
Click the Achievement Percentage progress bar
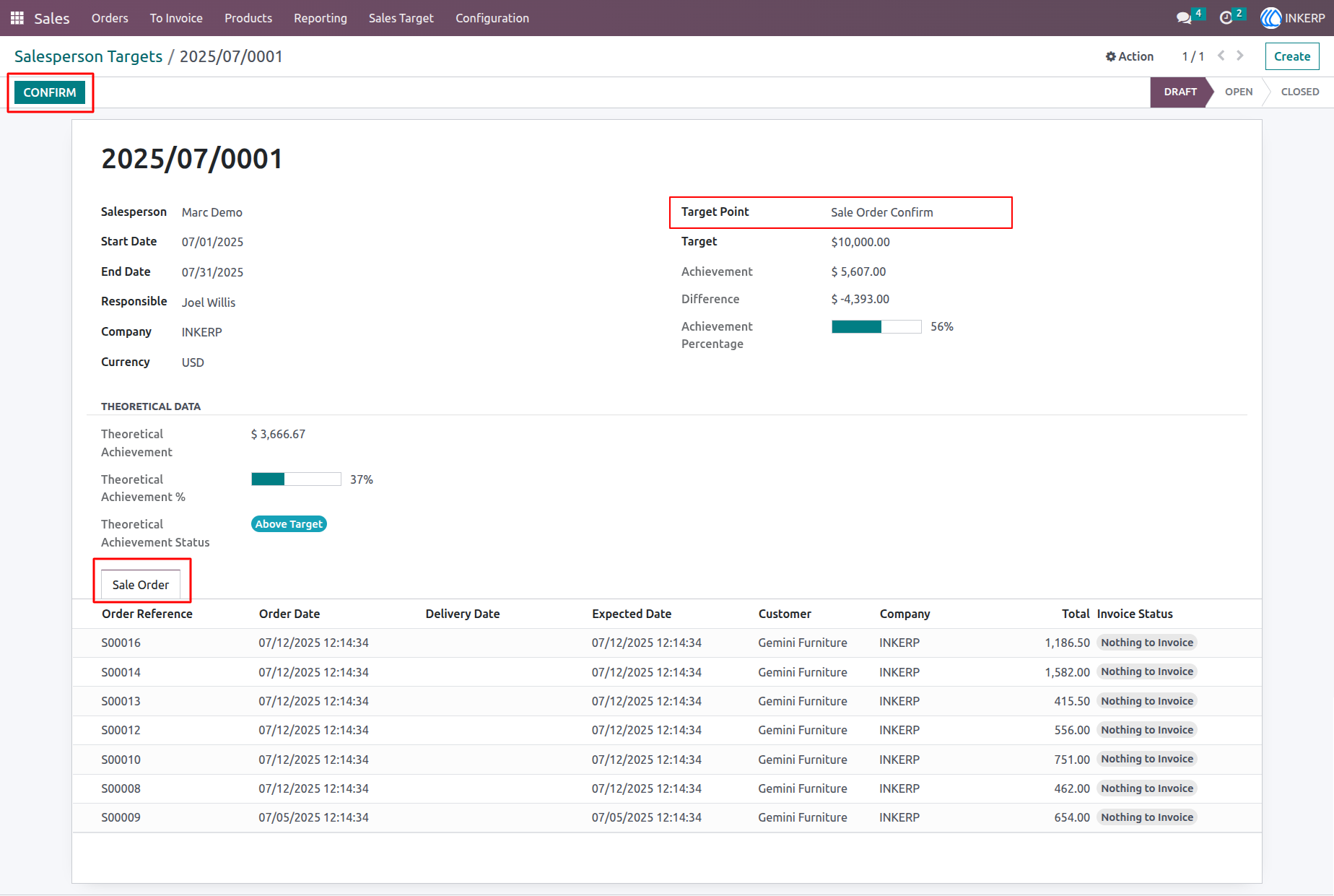[x=876, y=327]
